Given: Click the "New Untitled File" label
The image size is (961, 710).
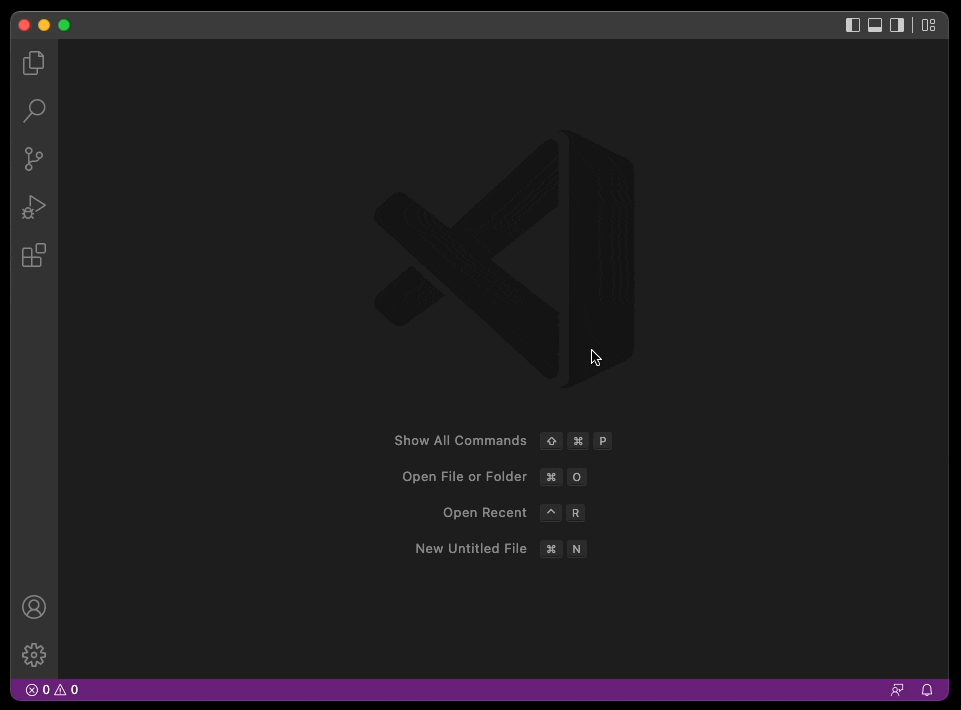Looking at the screenshot, I should point(471,549).
